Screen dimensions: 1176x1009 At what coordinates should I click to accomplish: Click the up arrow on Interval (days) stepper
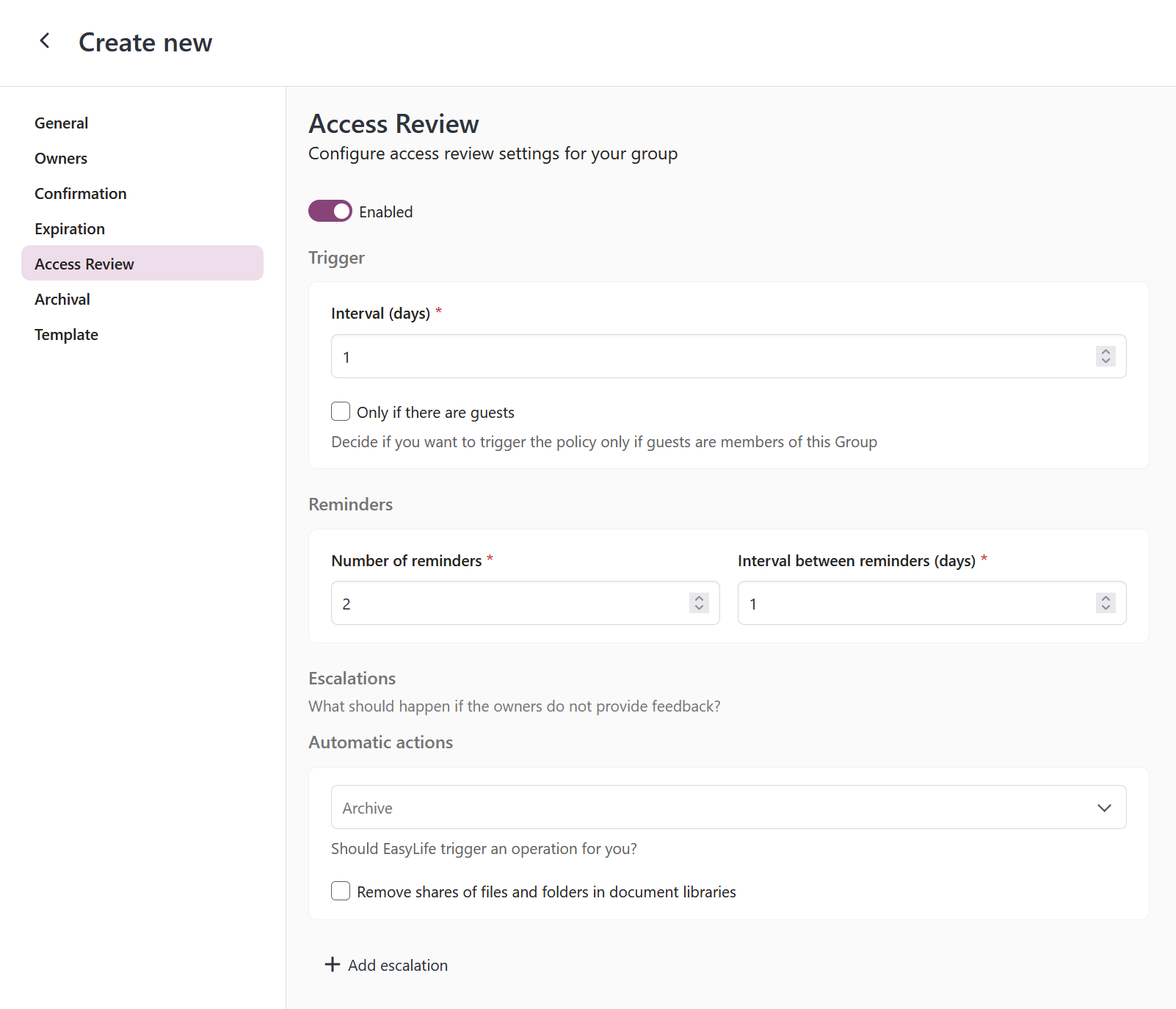coord(1106,352)
